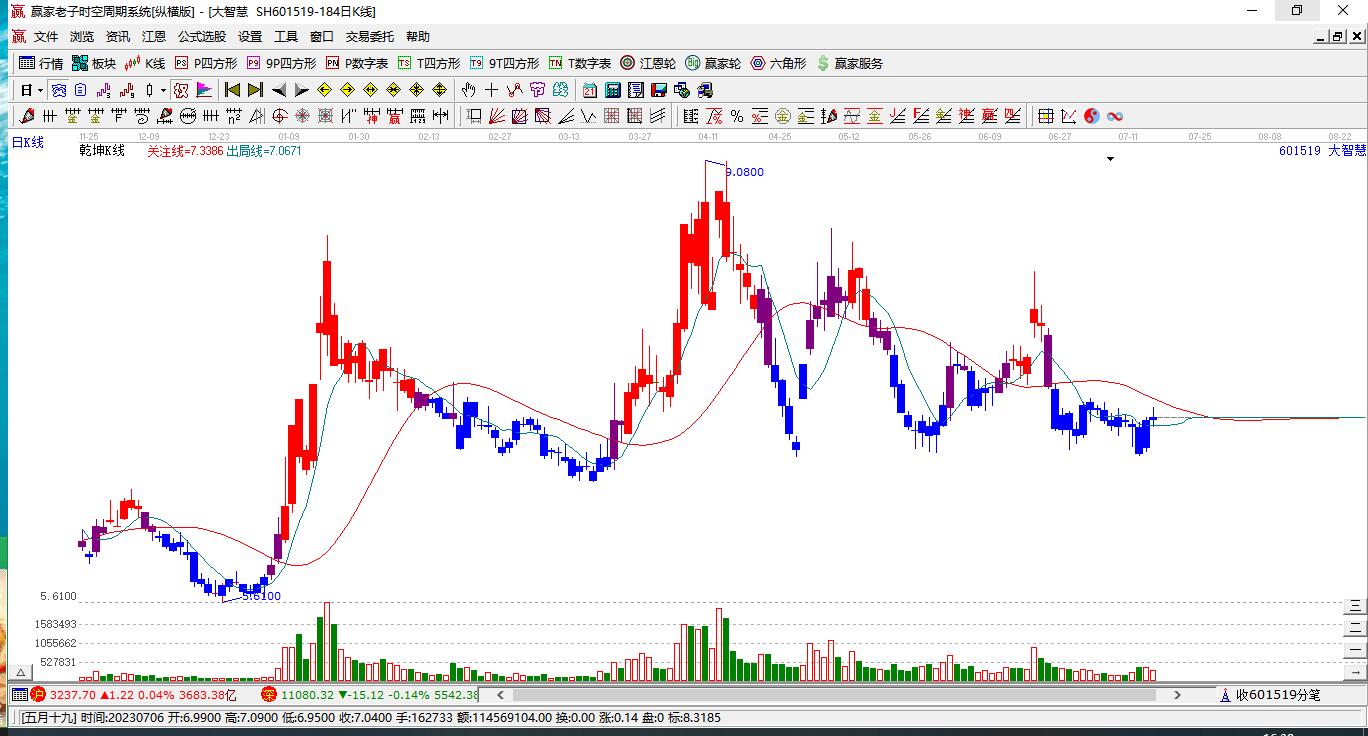Step forward one bar with black right arrow

point(301,90)
